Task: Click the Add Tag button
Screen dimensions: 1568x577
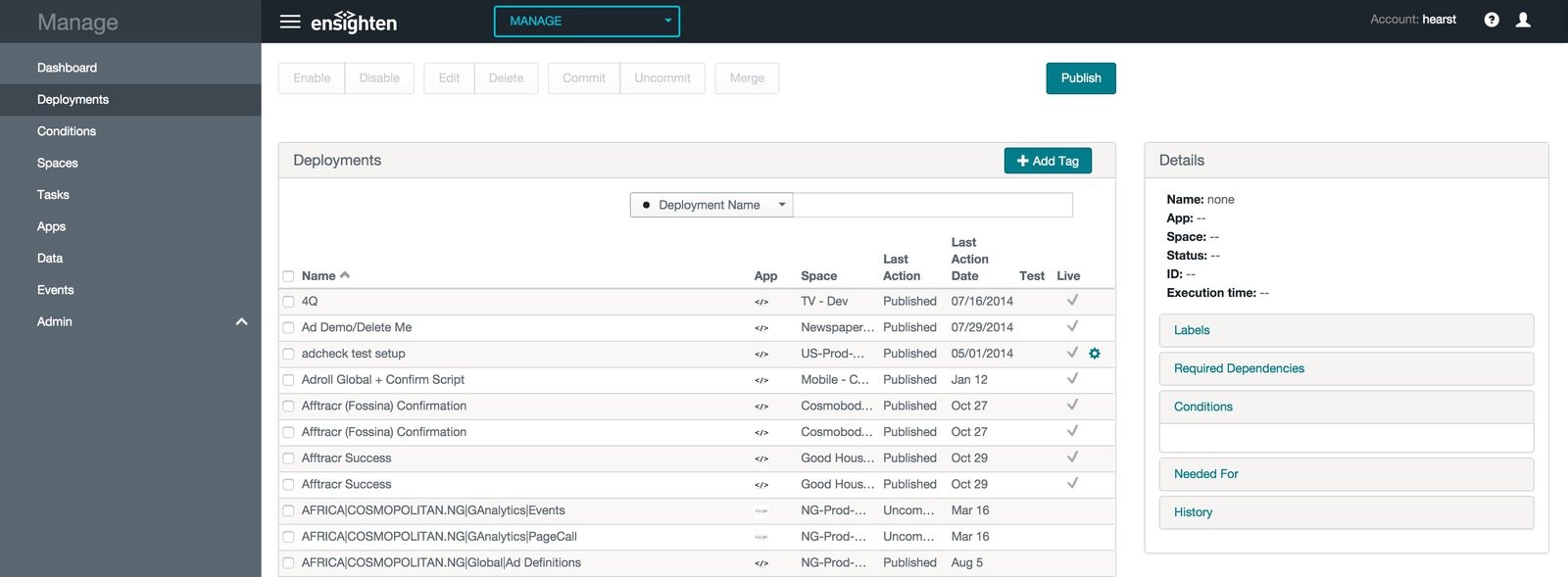Action: (x=1048, y=161)
